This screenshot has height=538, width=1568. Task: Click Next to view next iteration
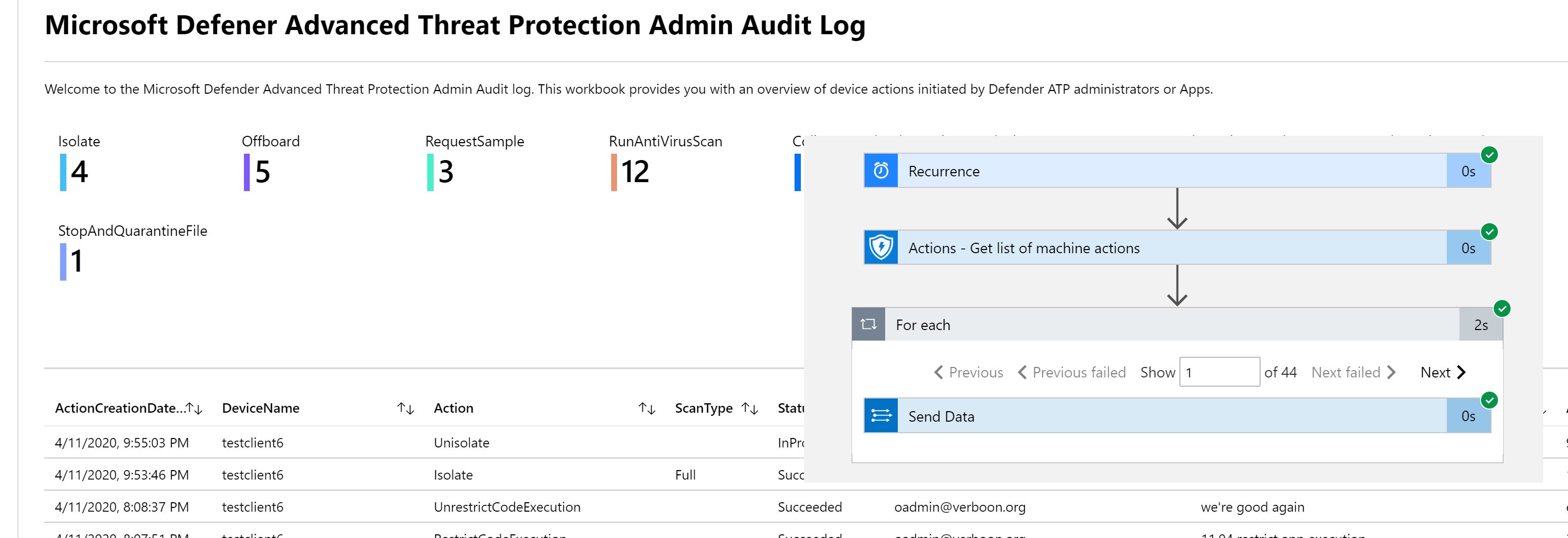click(1442, 372)
